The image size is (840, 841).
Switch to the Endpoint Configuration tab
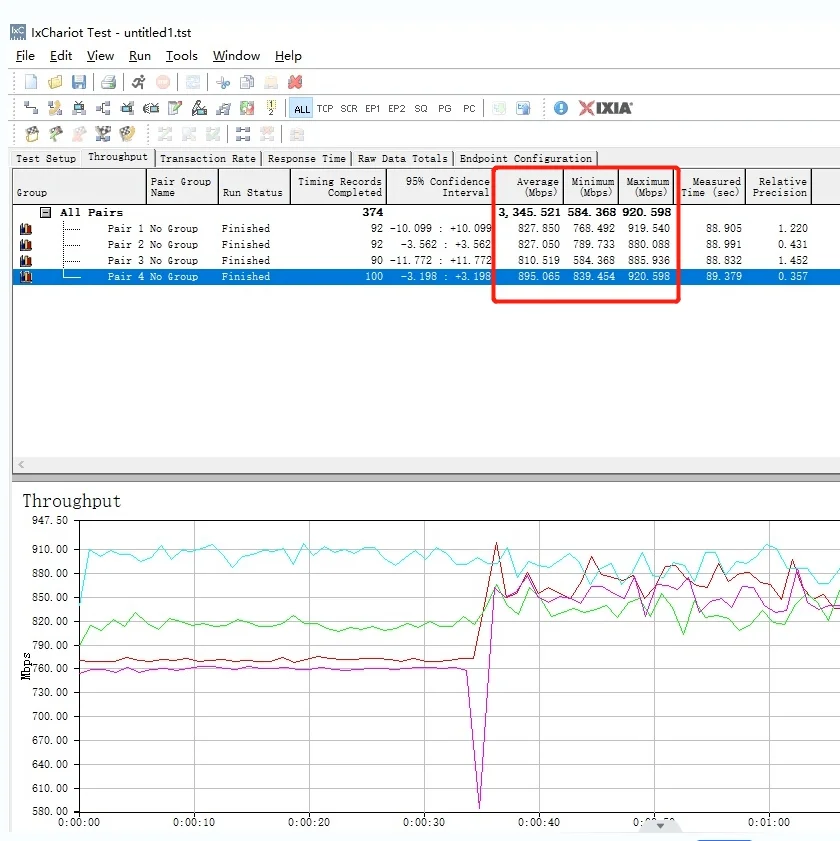coord(526,158)
